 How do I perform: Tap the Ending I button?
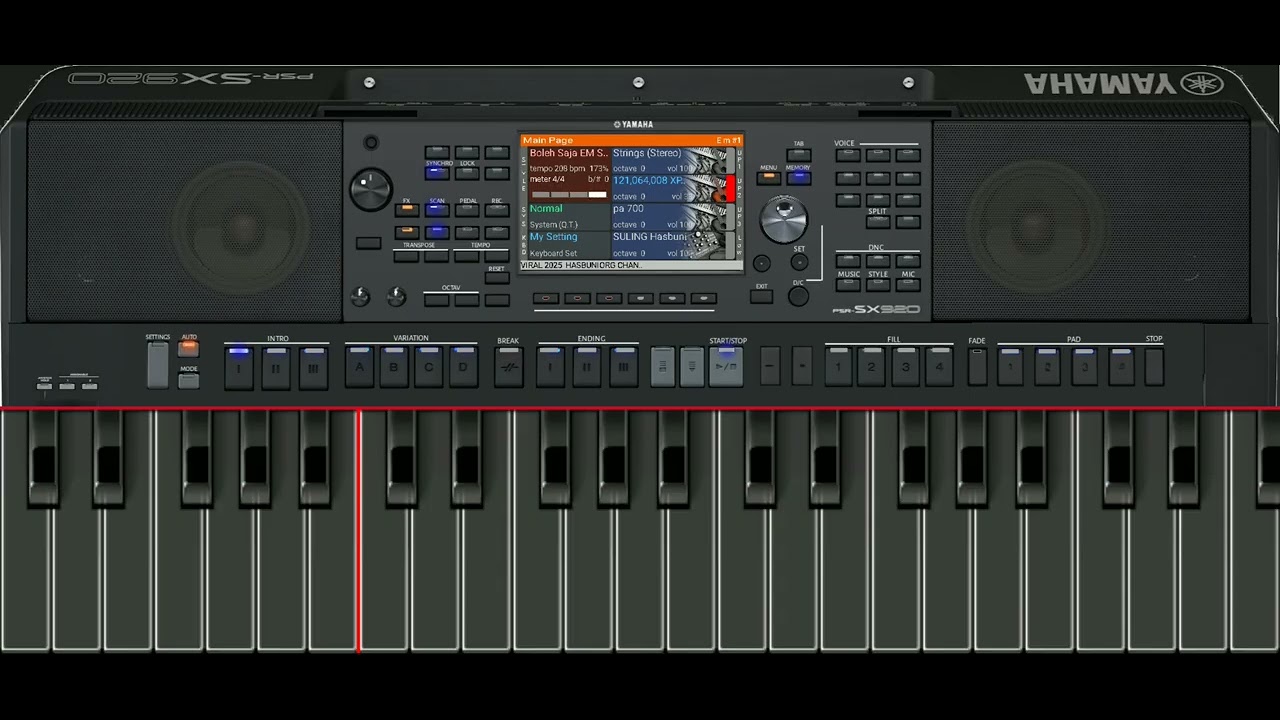click(x=549, y=366)
